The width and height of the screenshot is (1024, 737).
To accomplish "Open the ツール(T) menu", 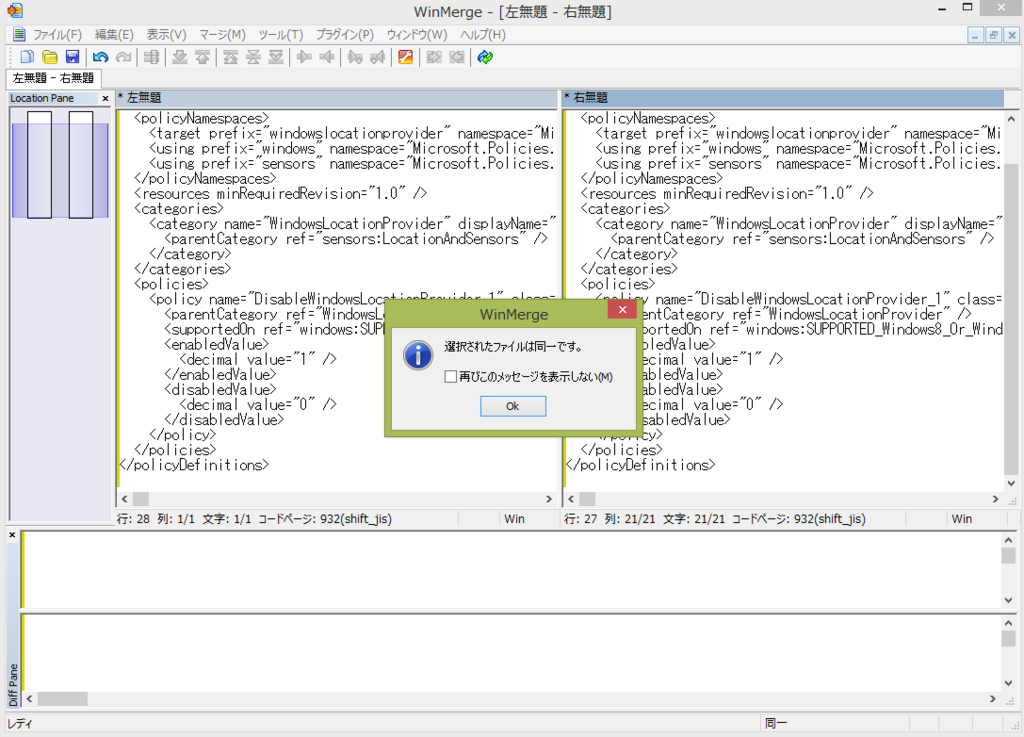I will pyautogui.click(x=280, y=35).
